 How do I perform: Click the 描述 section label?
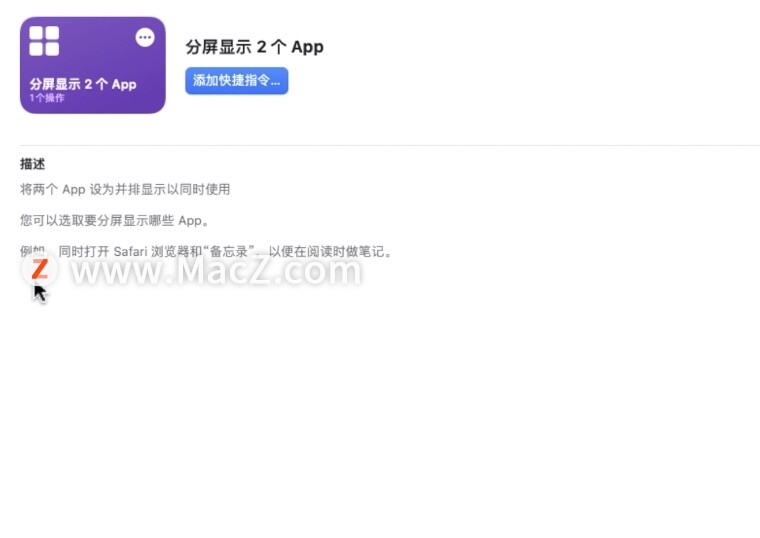(32, 164)
